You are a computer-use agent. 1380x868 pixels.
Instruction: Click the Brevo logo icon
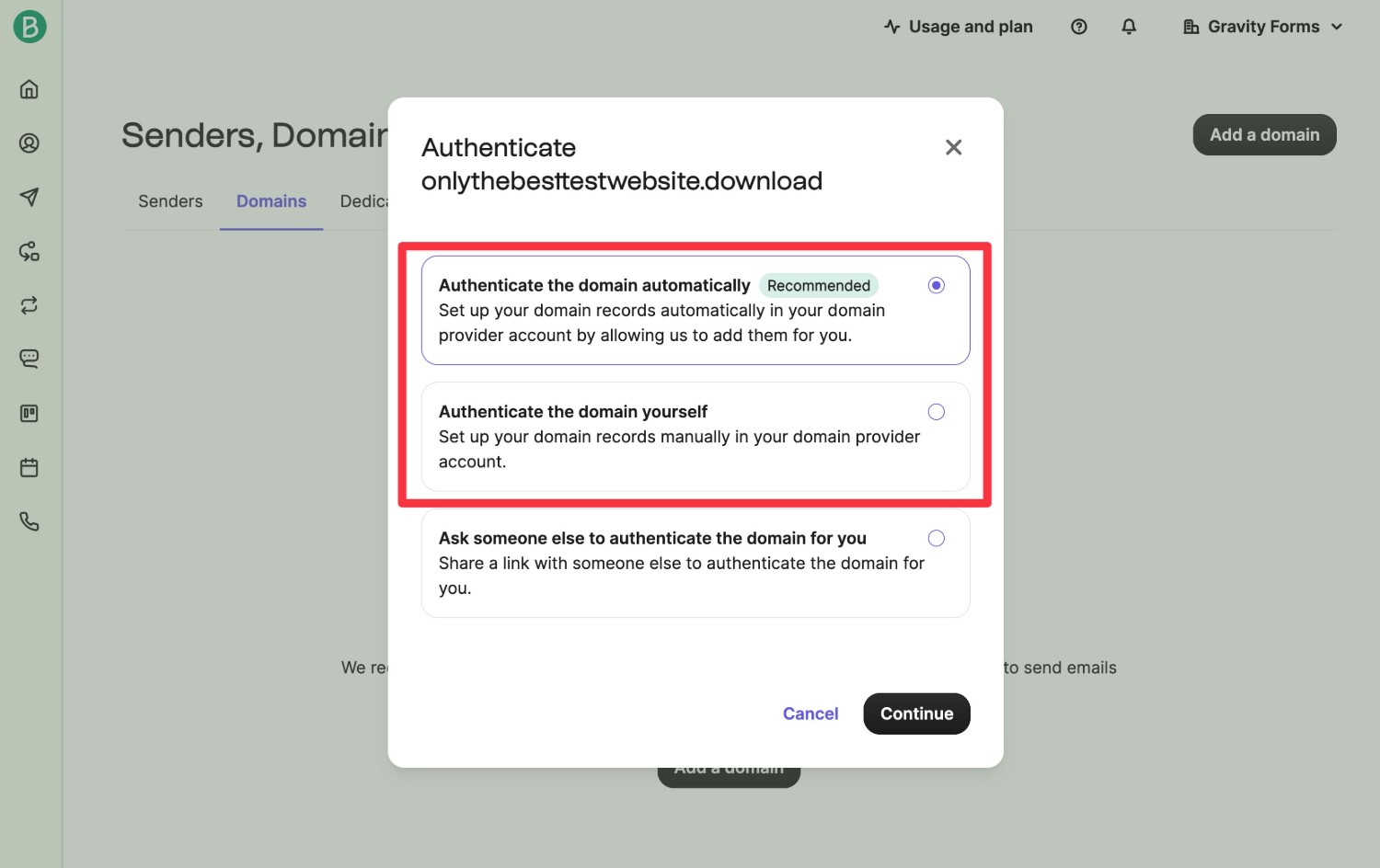[29, 27]
